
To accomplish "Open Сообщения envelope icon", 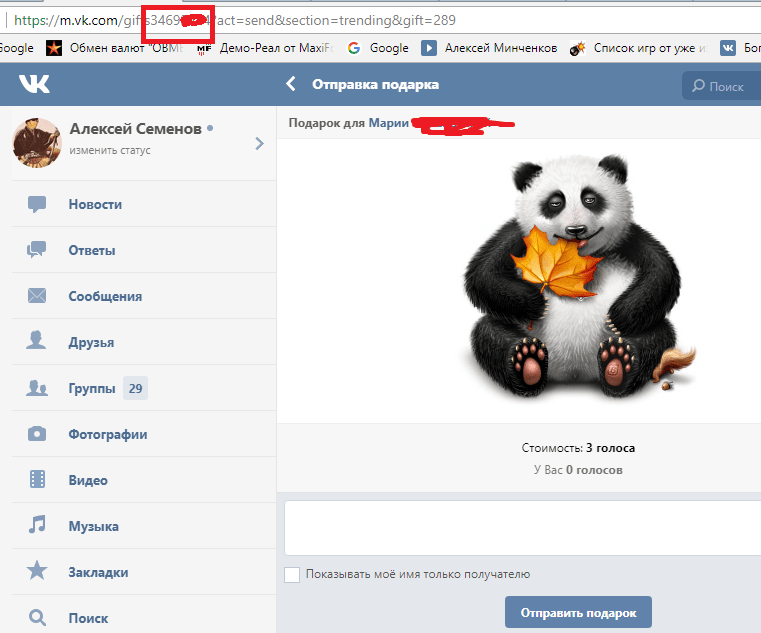I will (x=37, y=296).
